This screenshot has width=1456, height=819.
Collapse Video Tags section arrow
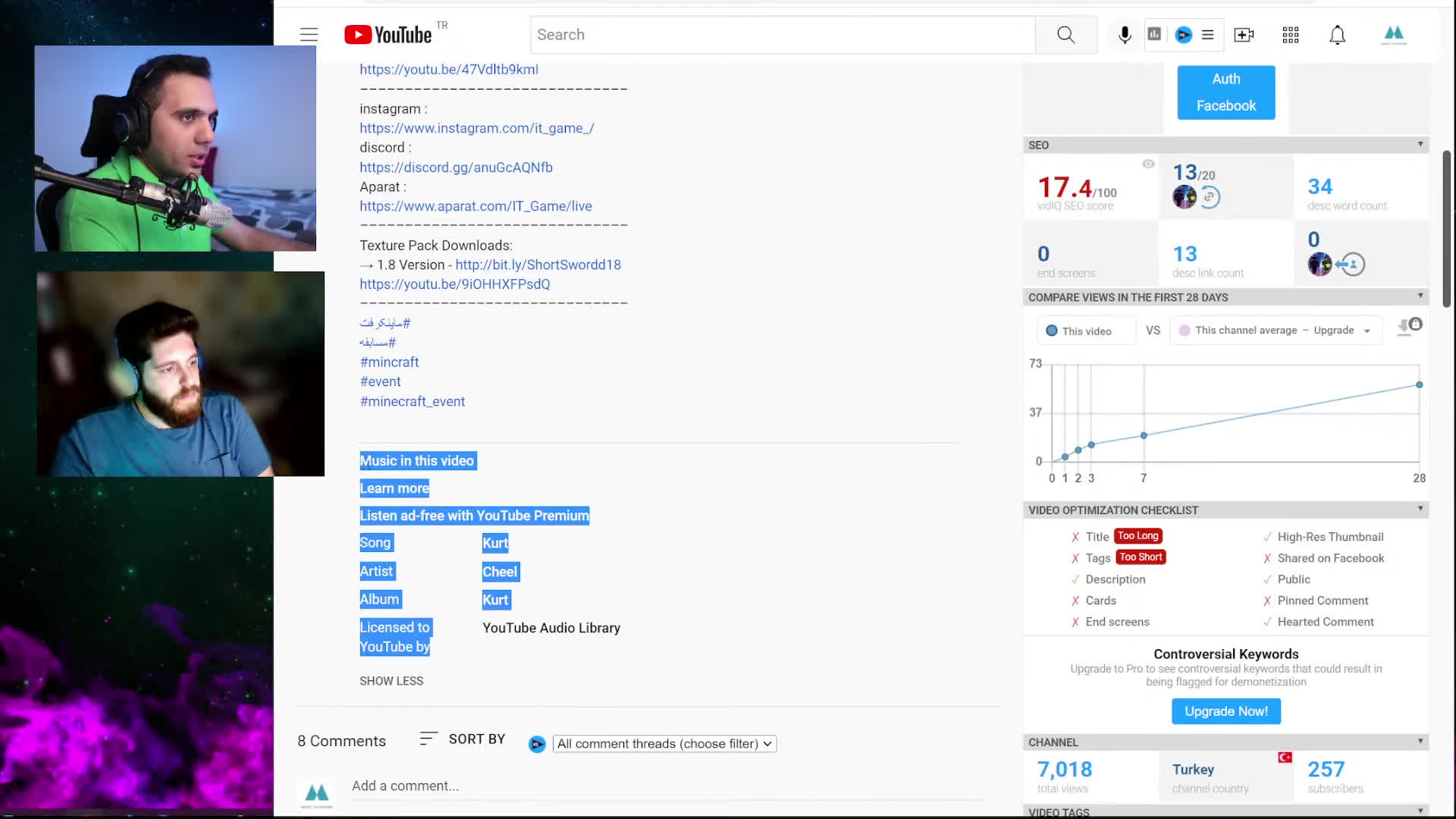click(x=1420, y=811)
